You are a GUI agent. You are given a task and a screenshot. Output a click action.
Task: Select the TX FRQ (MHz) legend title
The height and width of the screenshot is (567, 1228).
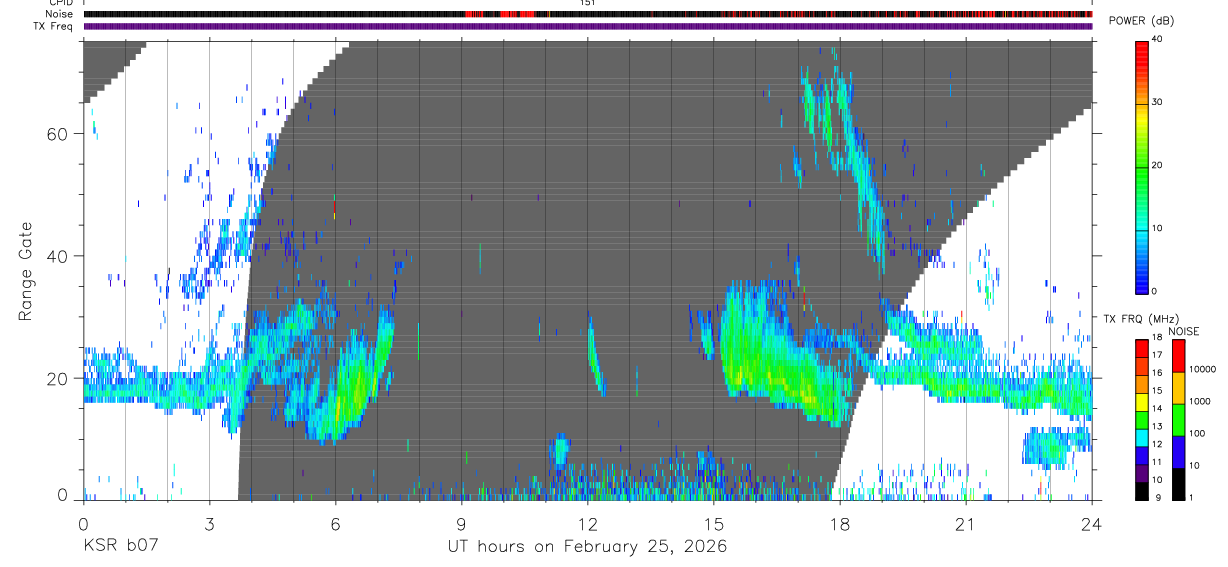pos(1140,318)
